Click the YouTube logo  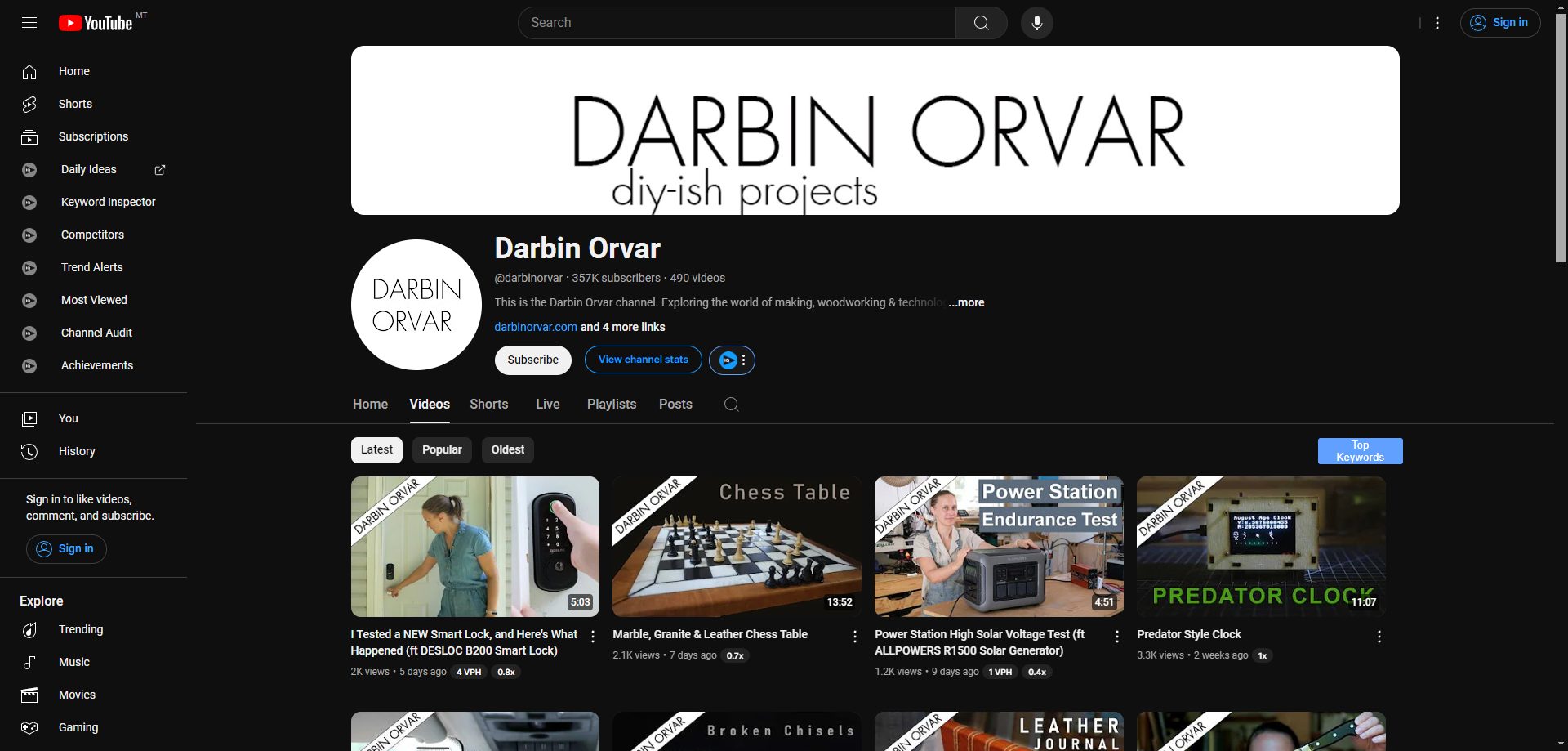[x=96, y=23]
